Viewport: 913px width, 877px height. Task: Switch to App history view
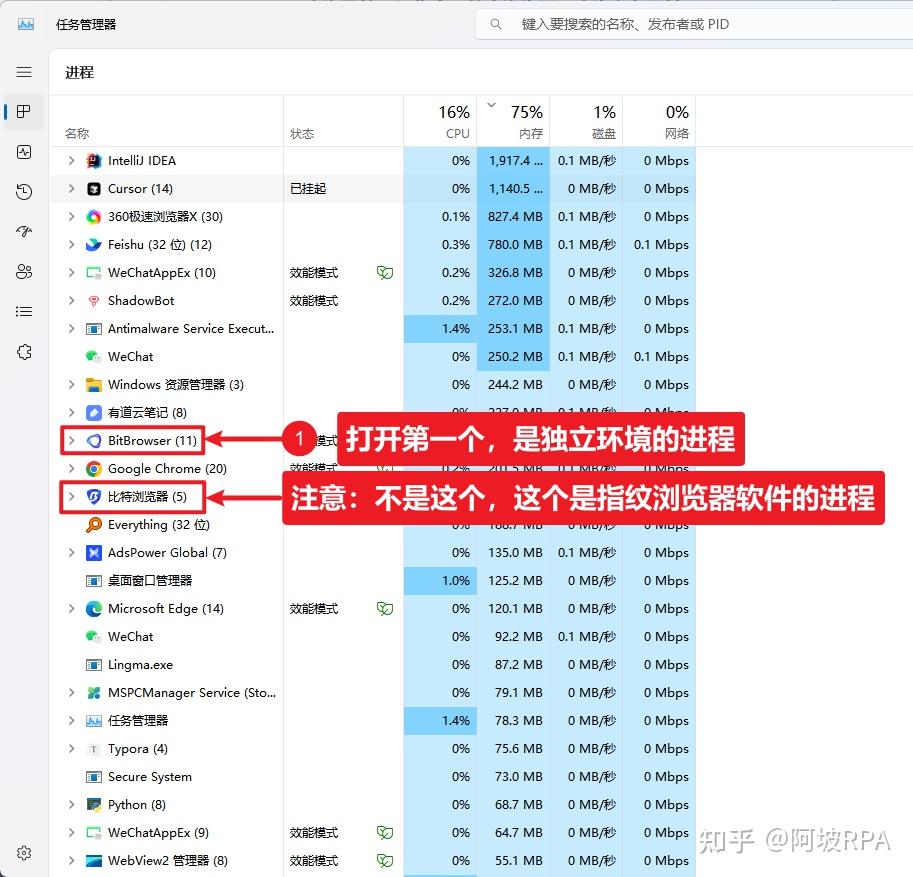23,191
